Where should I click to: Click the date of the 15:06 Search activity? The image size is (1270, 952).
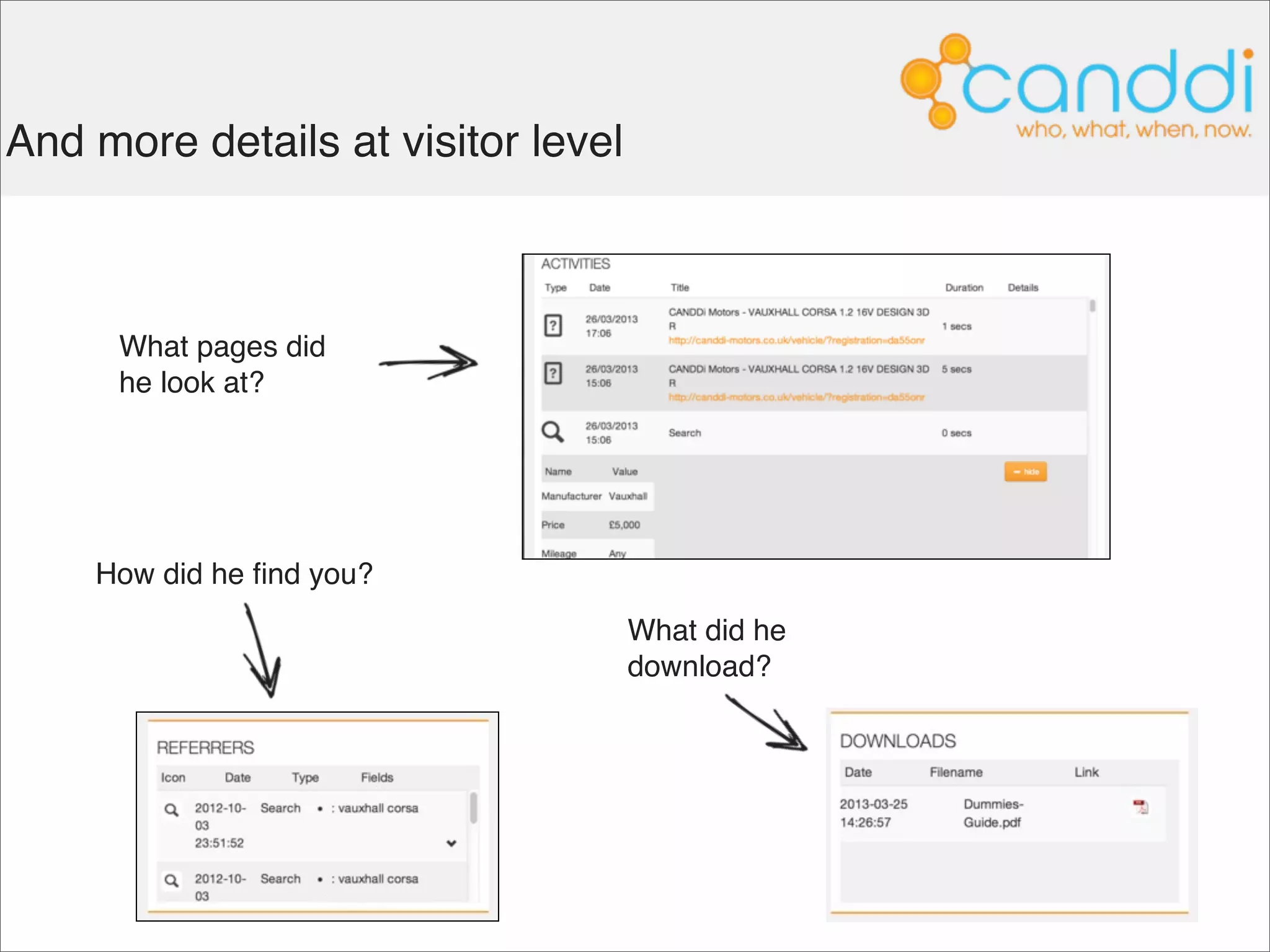(611, 433)
